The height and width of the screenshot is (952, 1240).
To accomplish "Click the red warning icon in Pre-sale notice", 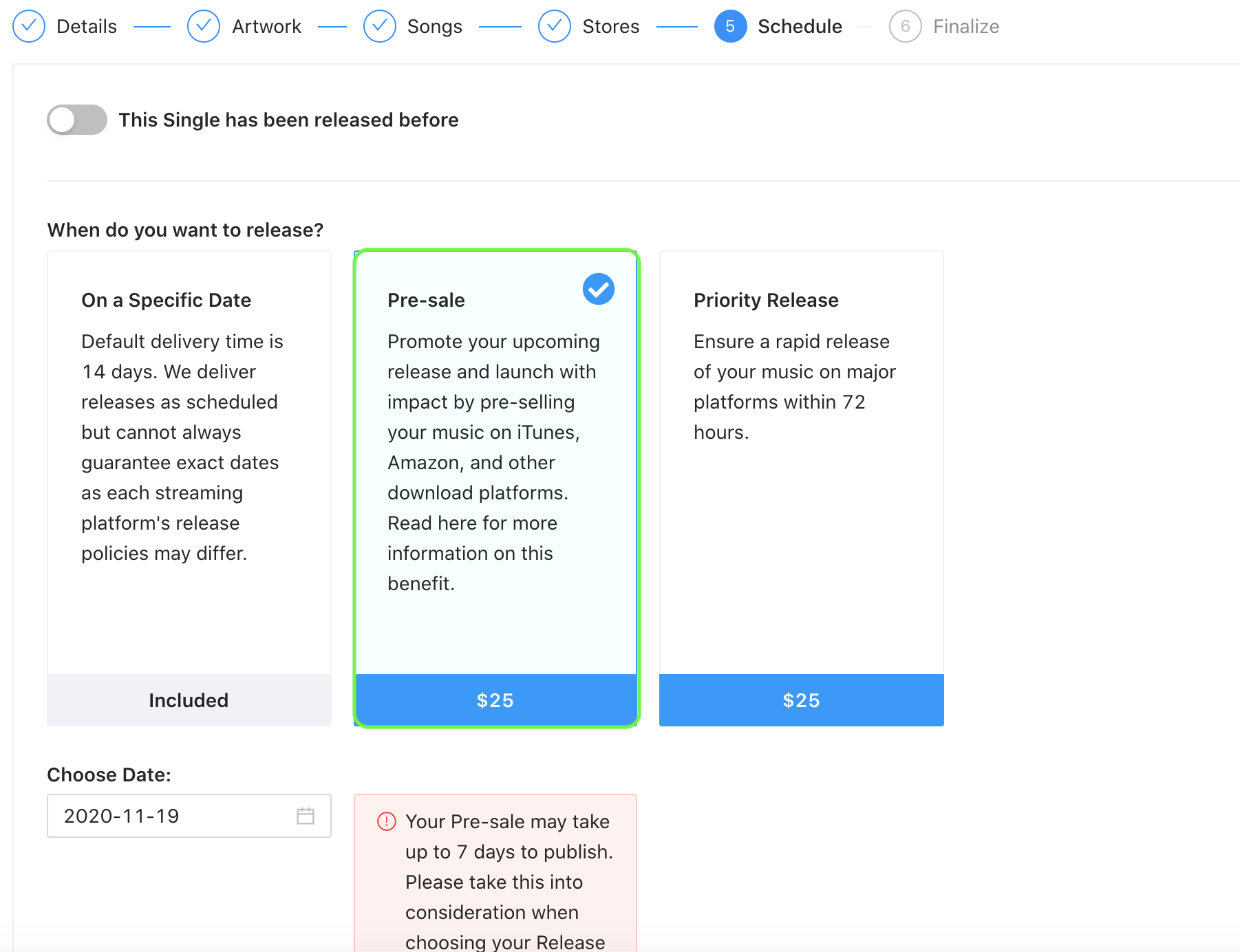I will [387, 821].
